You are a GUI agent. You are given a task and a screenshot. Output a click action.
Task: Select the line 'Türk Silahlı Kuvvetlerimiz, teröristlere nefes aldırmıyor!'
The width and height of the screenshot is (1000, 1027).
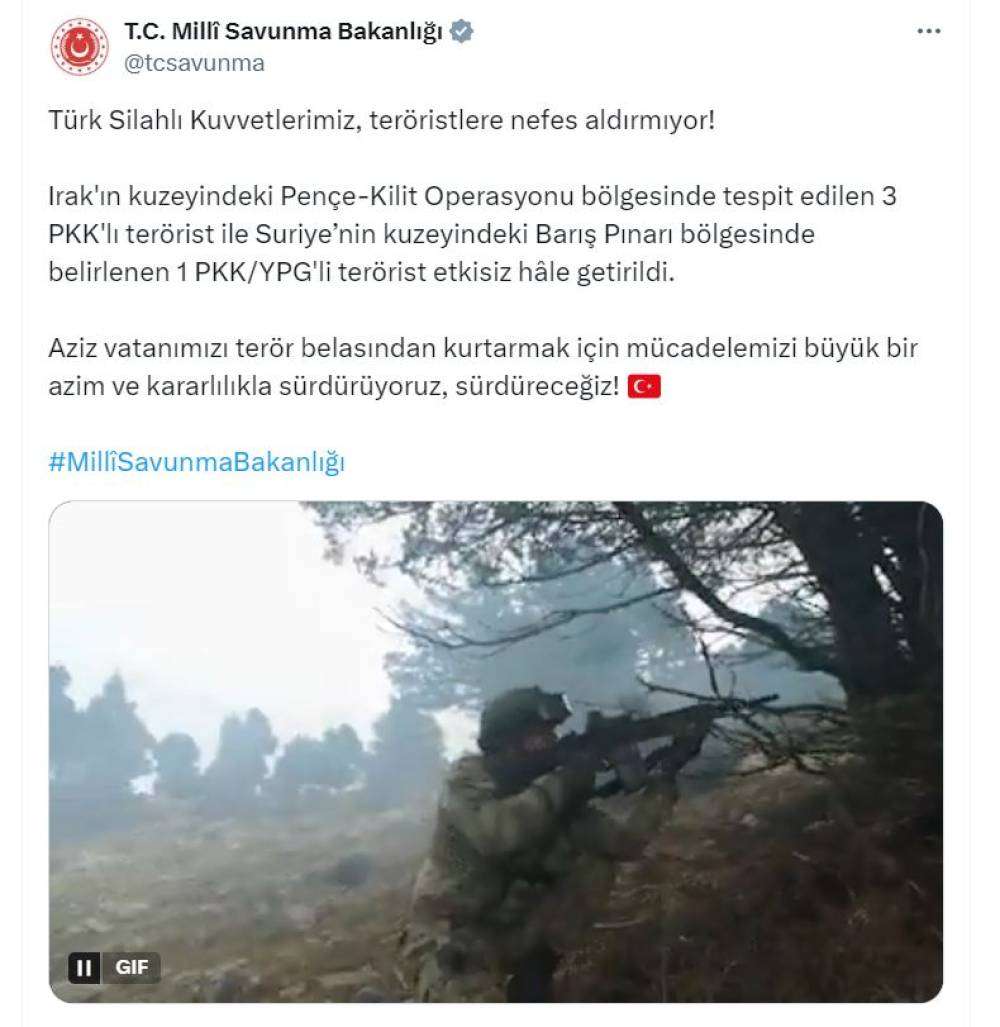tap(381, 121)
